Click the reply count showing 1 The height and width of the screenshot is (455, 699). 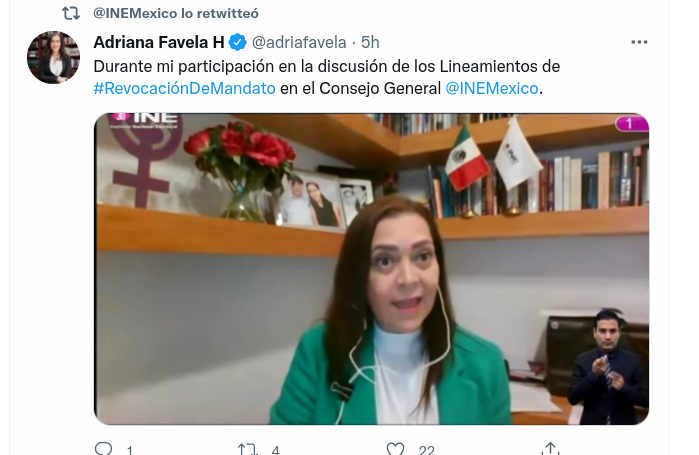coord(129,450)
